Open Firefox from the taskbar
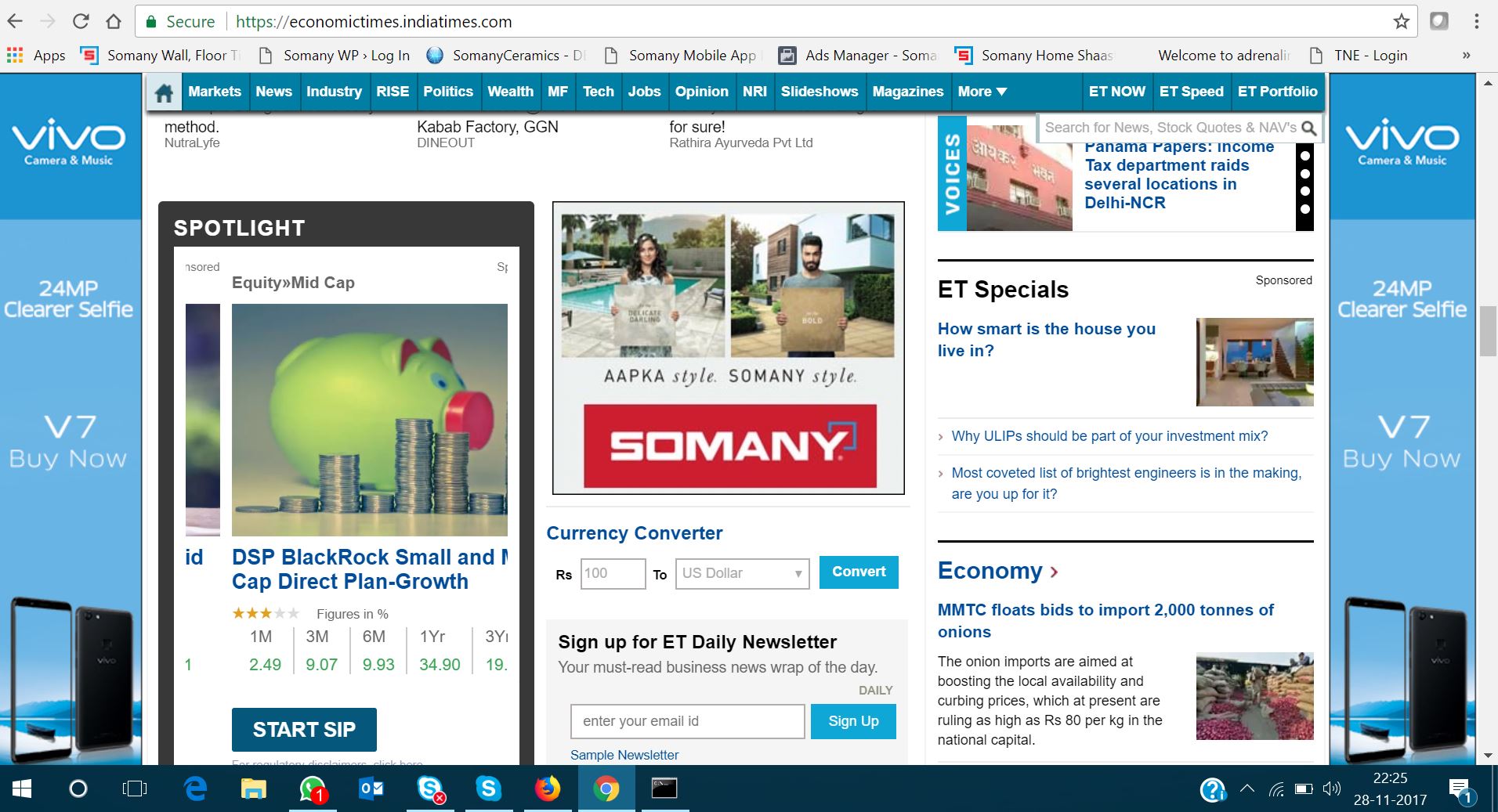 tap(548, 789)
